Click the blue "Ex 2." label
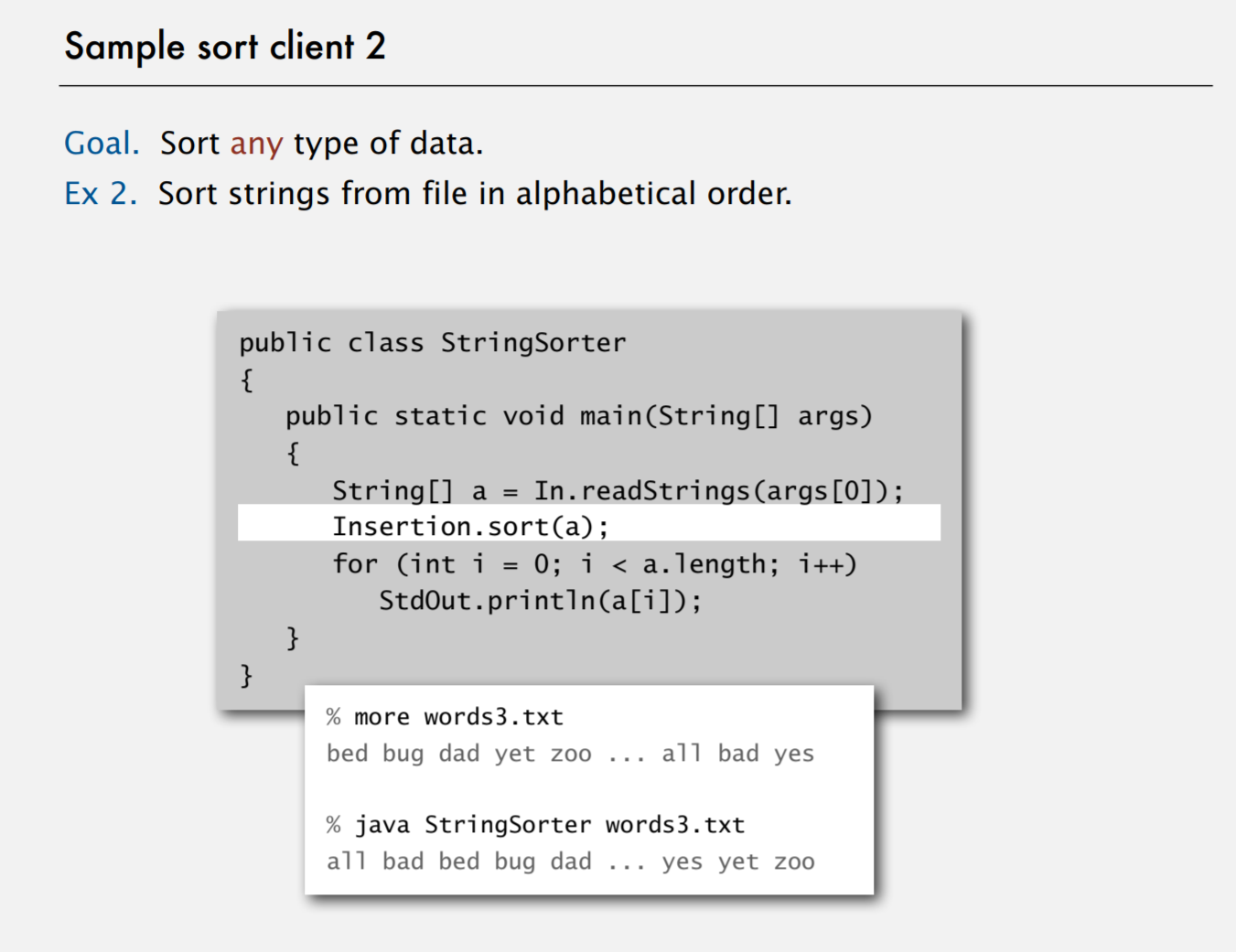The image size is (1236, 952). pos(100,194)
